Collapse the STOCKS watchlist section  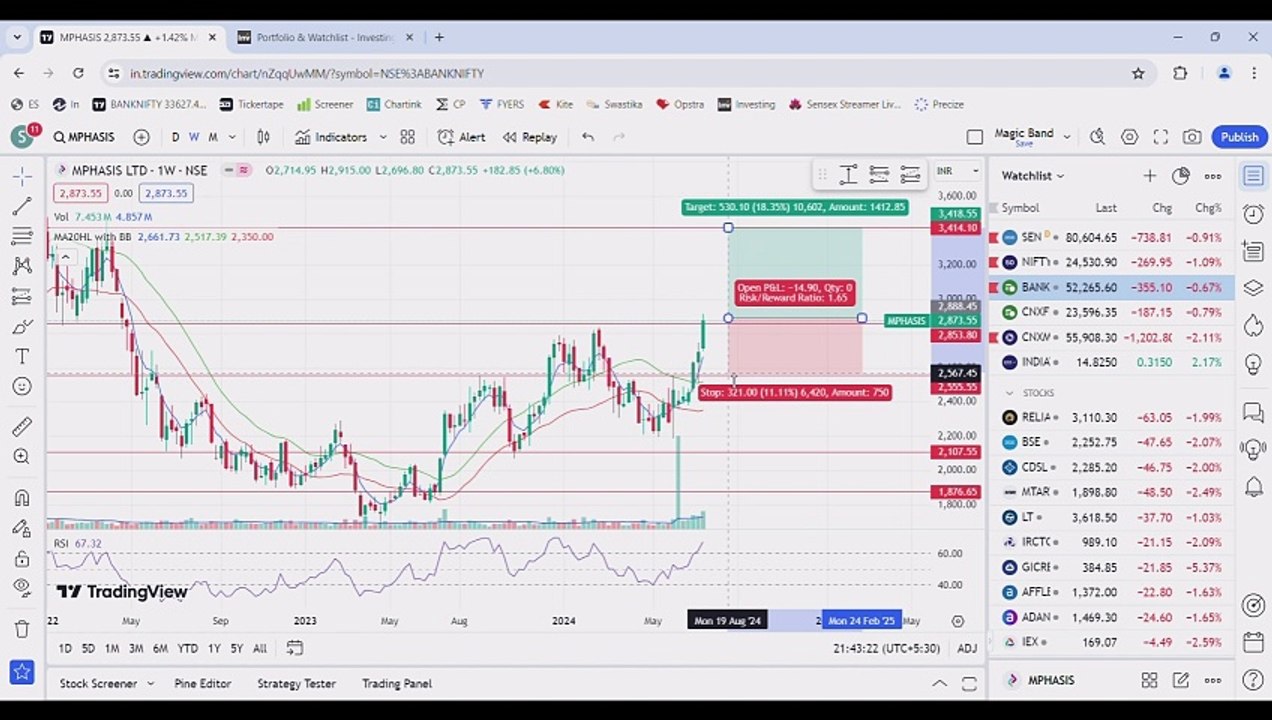coord(1009,393)
